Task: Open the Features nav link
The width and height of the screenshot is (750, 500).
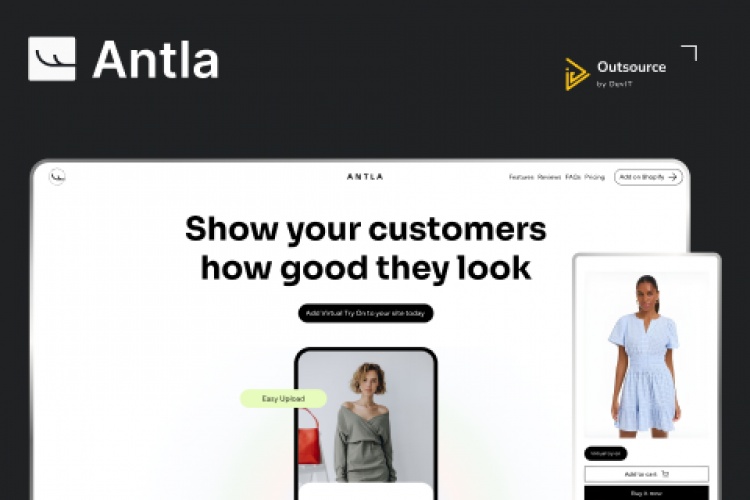Action: (521, 177)
